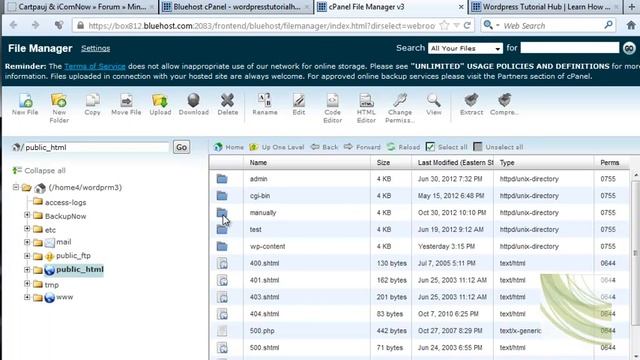The width and height of the screenshot is (640, 360).
Task: Click the Unselect all checkbox icon
Action: (x=478, y=147)
